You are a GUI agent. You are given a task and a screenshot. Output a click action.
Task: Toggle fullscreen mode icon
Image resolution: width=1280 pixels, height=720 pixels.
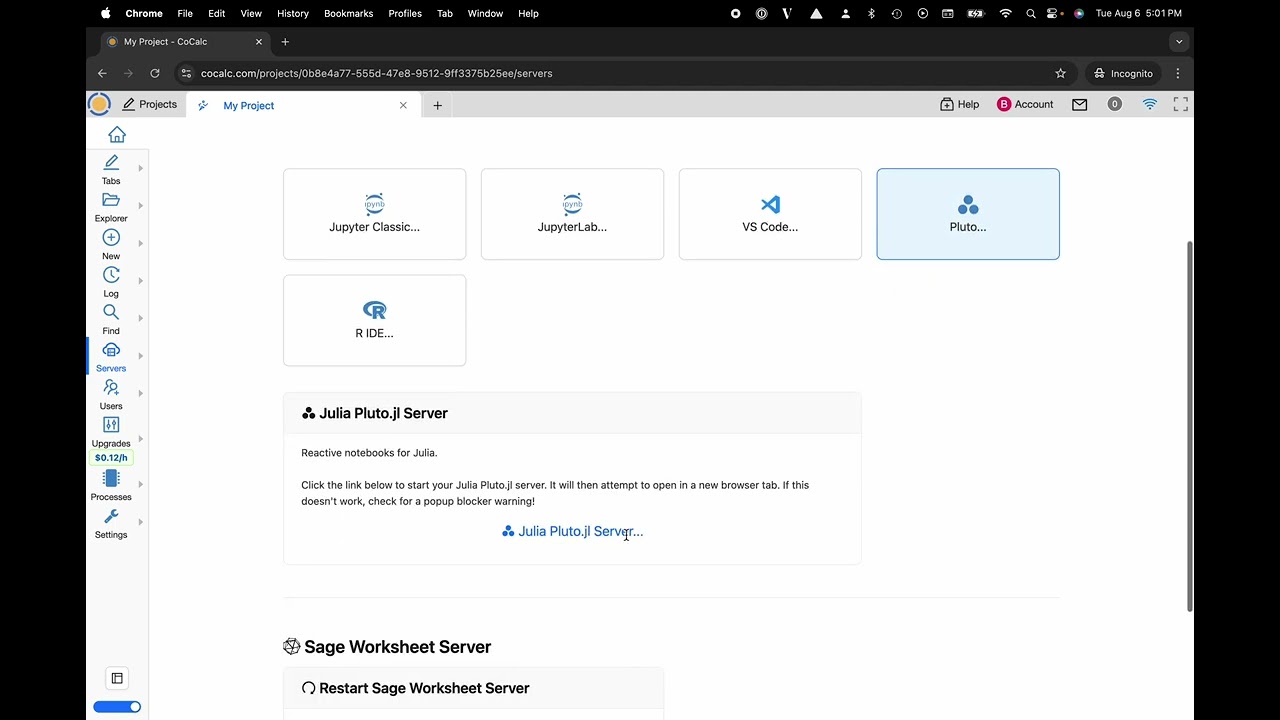pyautogui.click(x=1181, y=104)
